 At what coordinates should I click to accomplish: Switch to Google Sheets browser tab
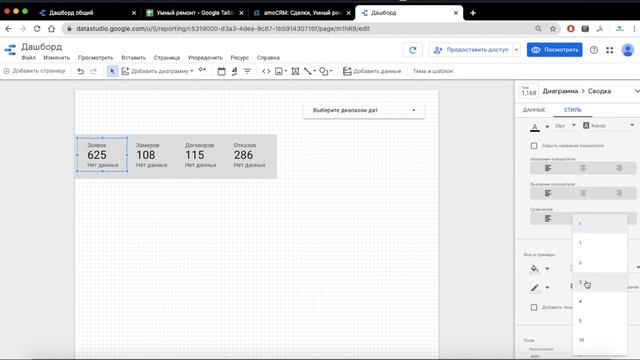pyautogui.click(x=194, y=13)
